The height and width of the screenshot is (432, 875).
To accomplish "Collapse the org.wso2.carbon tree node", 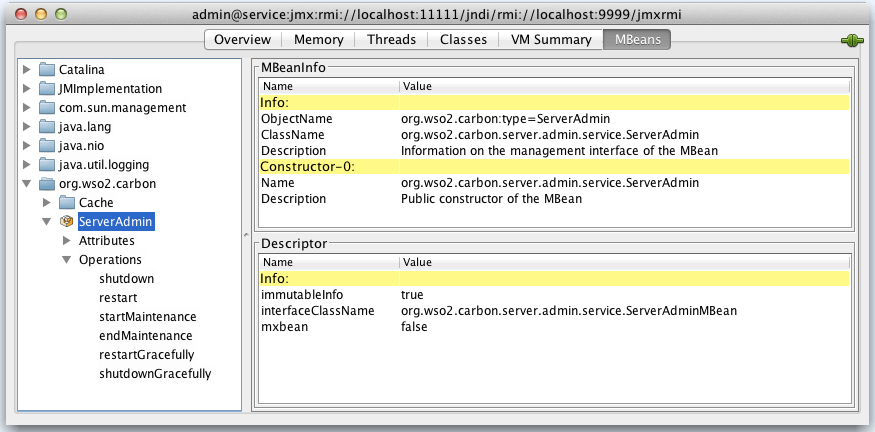I will pos(27,184).
